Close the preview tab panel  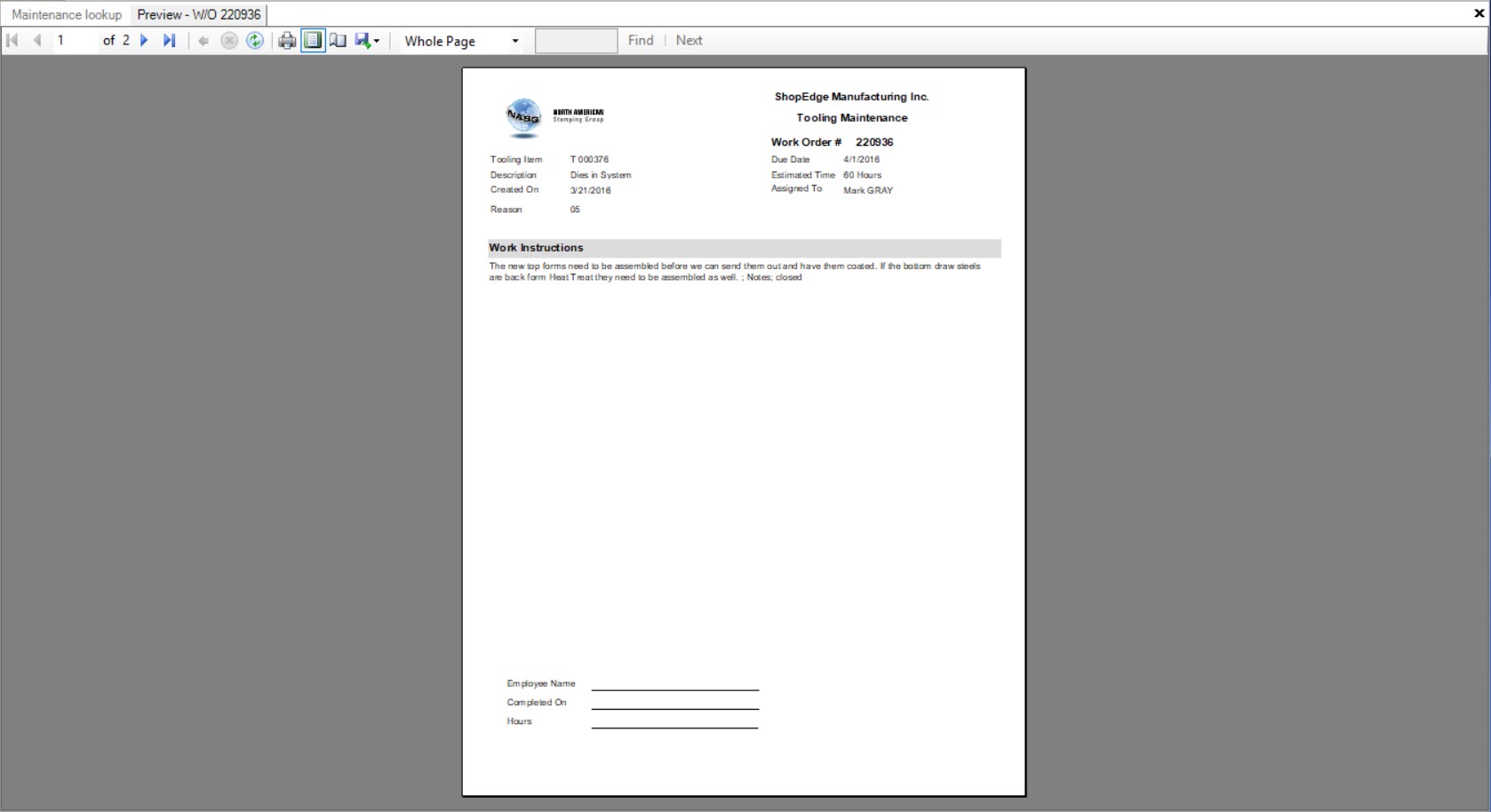1479,13
